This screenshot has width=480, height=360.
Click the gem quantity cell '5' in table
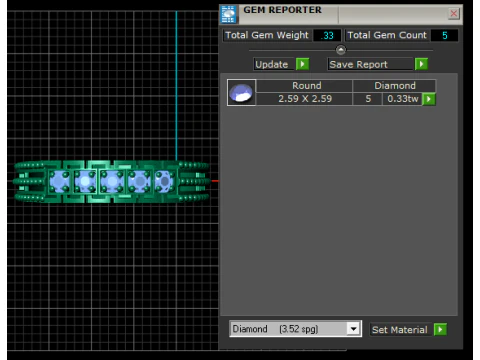tap(368, 99)
